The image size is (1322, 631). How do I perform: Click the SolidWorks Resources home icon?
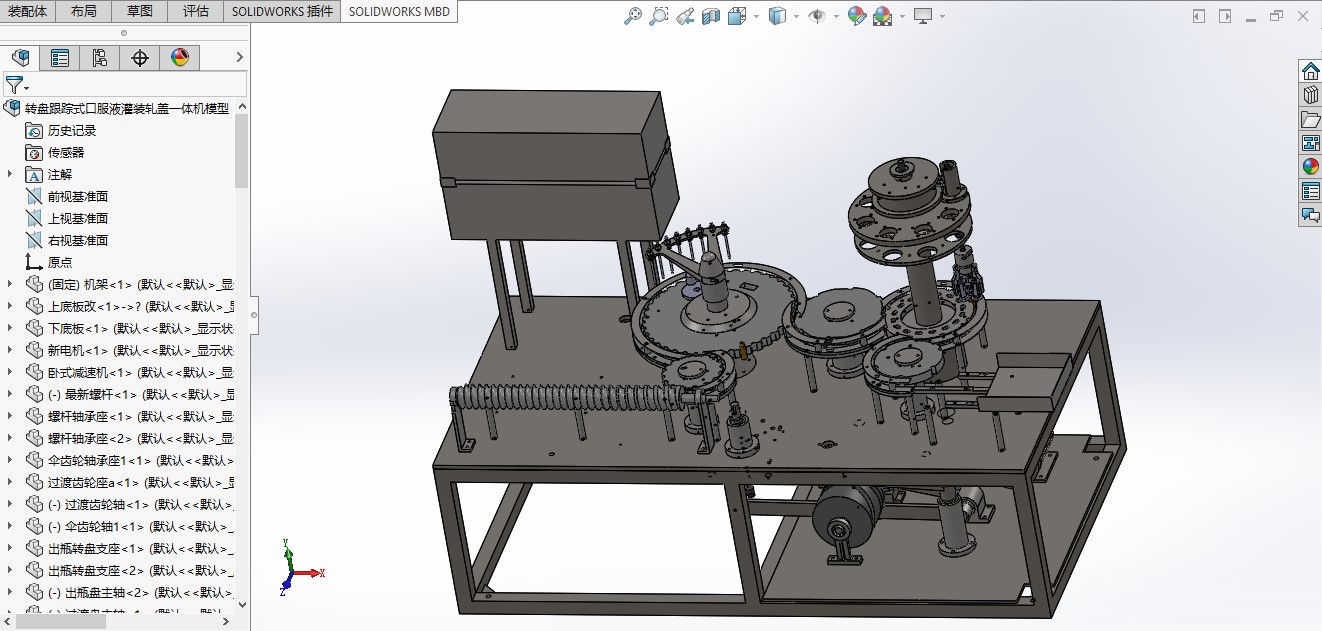point(1310,71)
